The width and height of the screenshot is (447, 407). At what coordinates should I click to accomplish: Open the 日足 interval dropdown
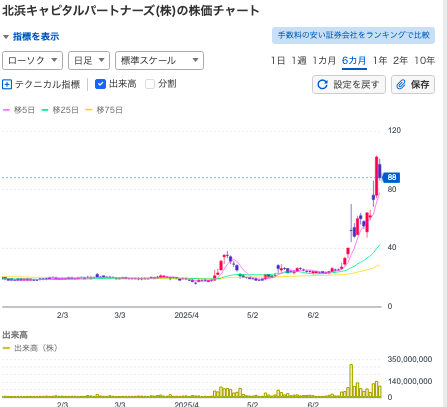[x=89, y=60]
